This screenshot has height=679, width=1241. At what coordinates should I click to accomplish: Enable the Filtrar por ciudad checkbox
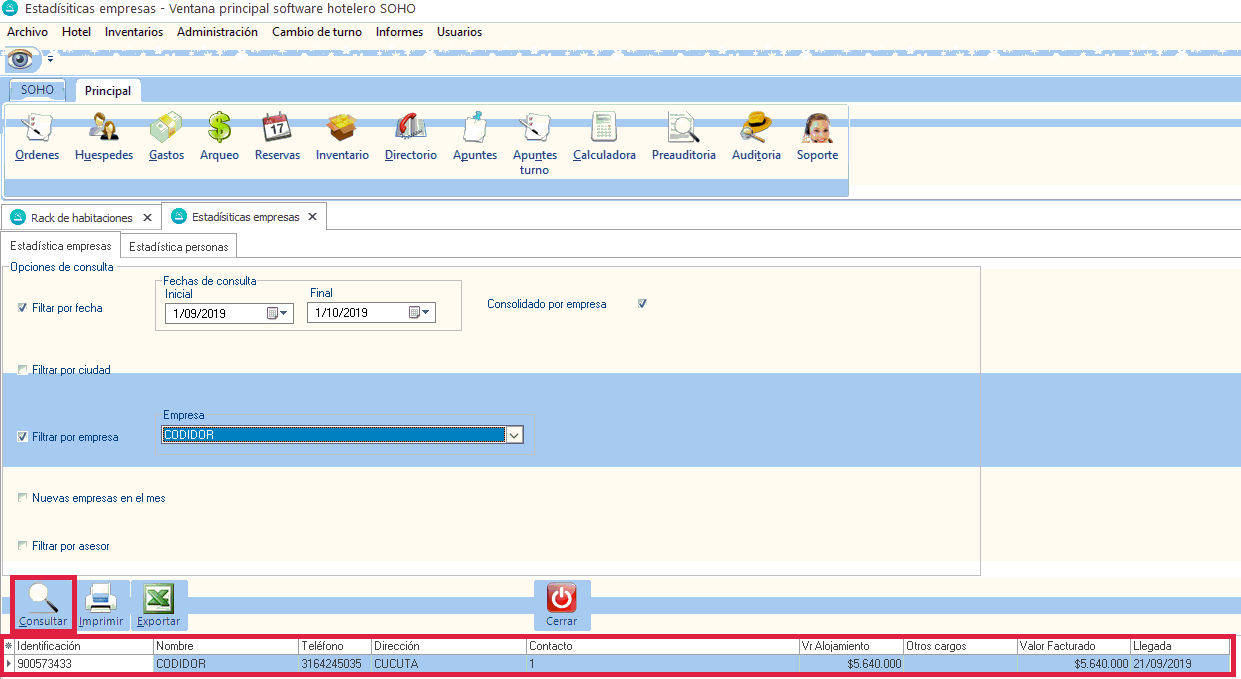click(x=23, y=370)
